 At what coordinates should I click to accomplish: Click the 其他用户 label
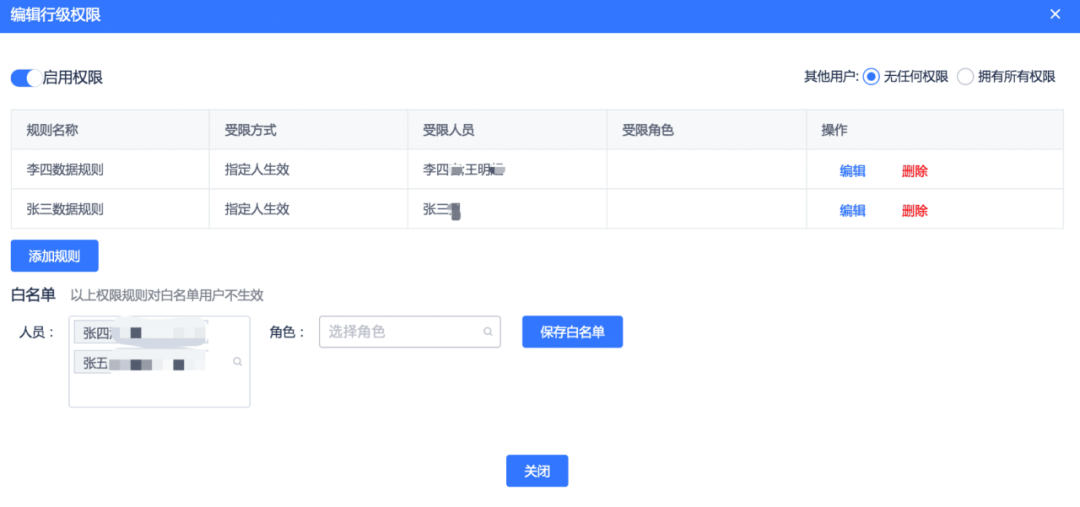(831, 77)
